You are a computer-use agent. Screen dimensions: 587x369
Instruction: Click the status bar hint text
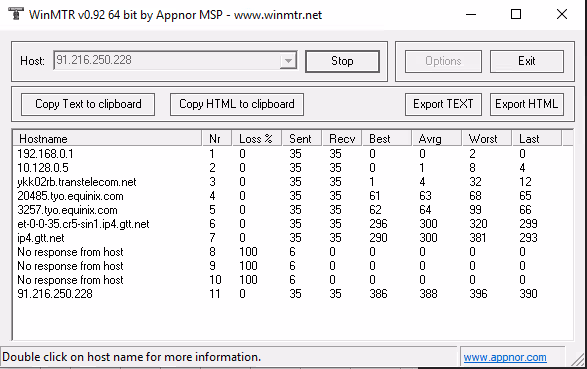pyautogui.click(x=131, y=357)
